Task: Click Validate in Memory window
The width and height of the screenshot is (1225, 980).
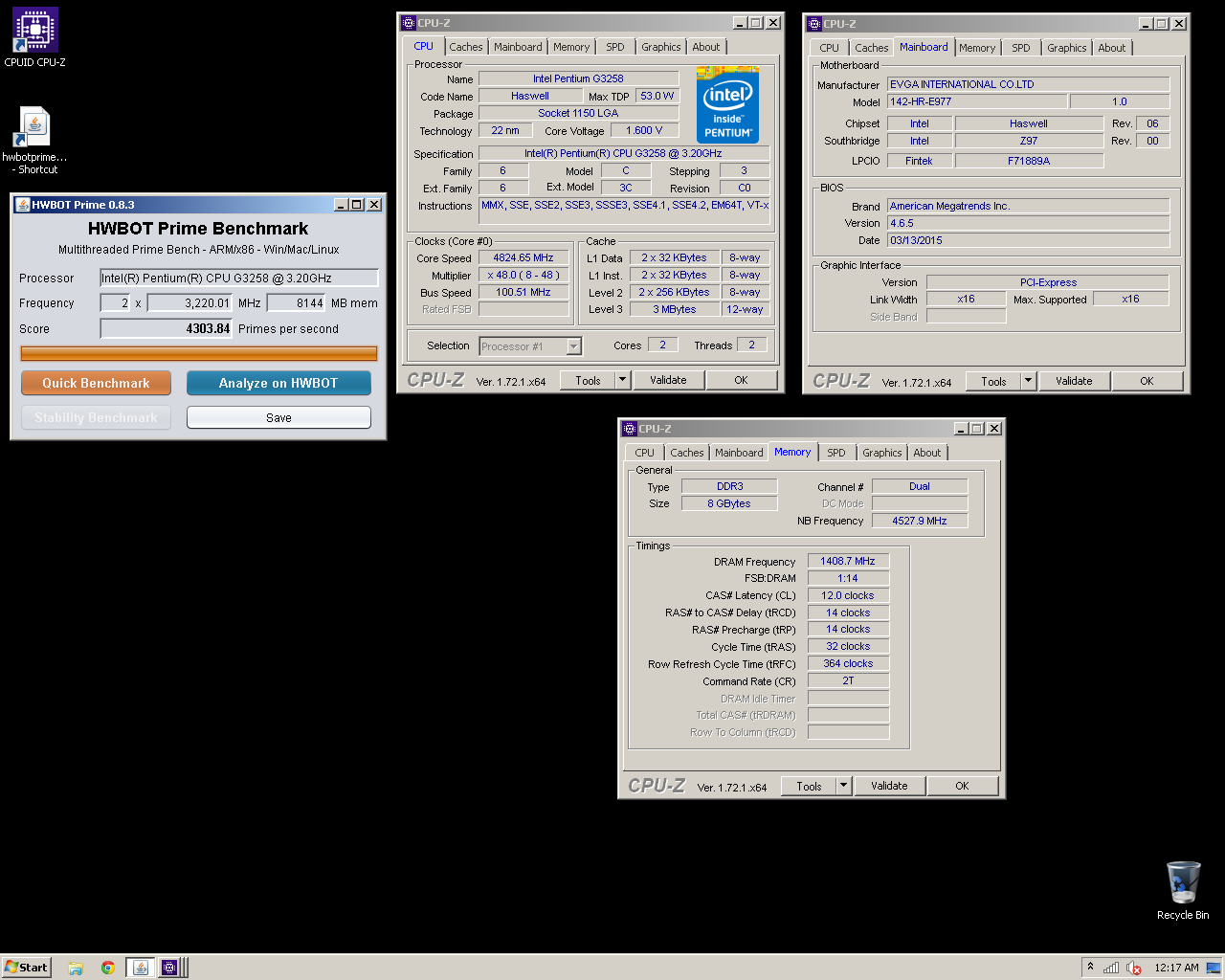Action: pos(889,786)
